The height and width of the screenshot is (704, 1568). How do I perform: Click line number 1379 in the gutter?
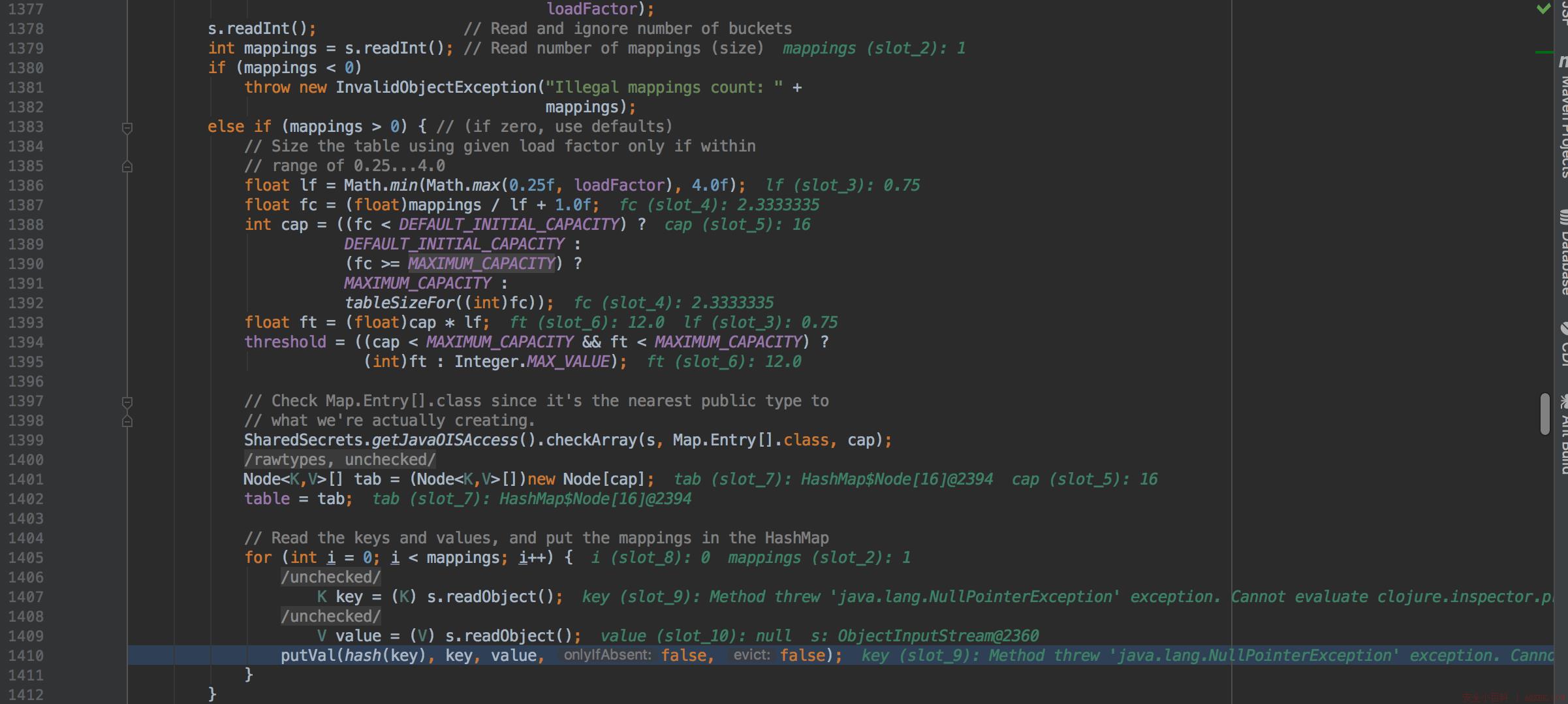point(26,48)
